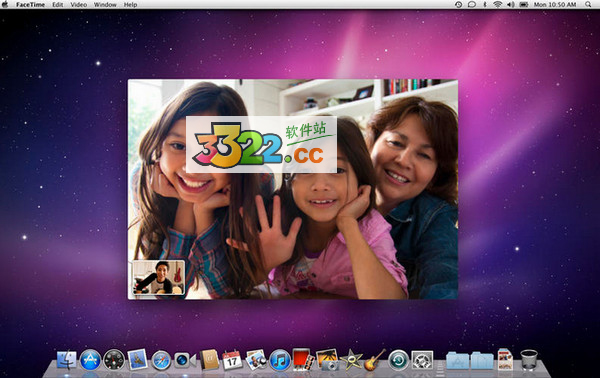The image size is (600, 378).
Task: Open the Applications folder stack in Dock
Action: tap(458, 361)
